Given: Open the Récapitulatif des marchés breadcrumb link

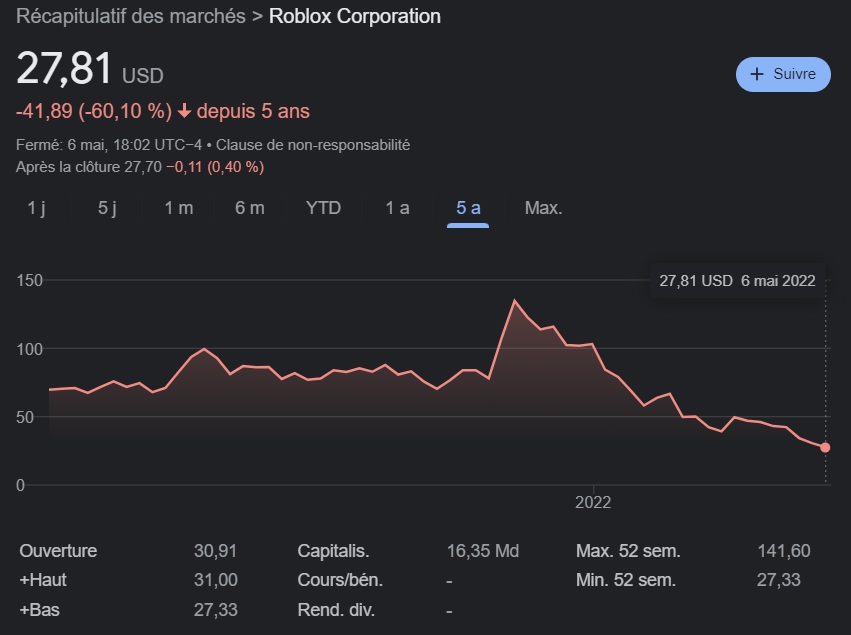Looking at the screenshot, I should tap(131, 16).
